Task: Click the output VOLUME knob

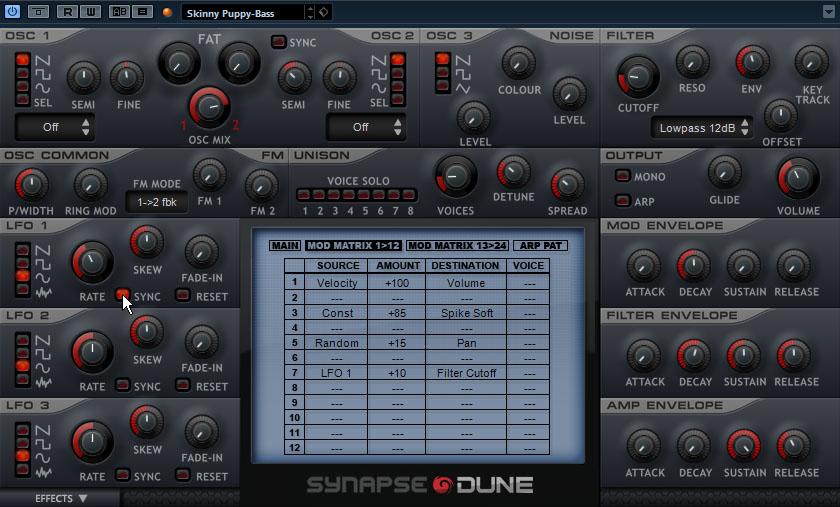Action: point(798,178)
